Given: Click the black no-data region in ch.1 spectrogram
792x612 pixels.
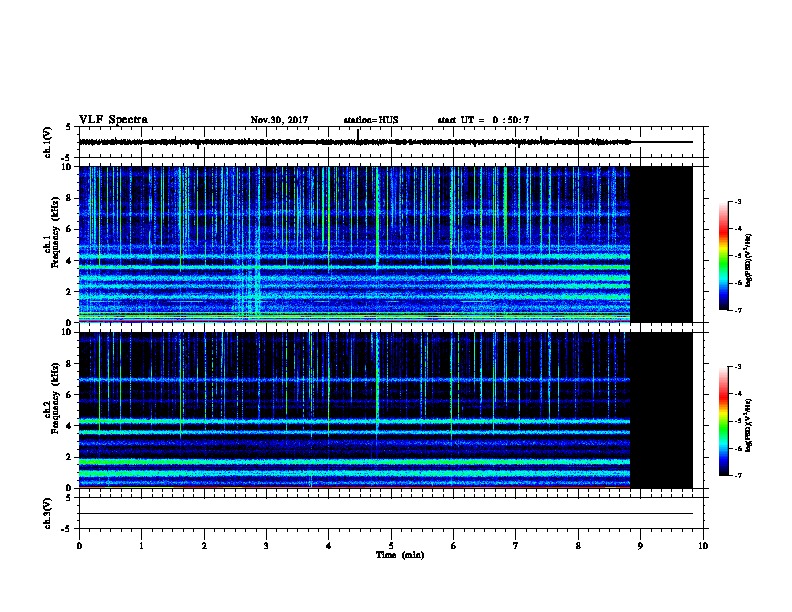Looking at the screenshot, I should pyautogui.click(x=661, y=244).
